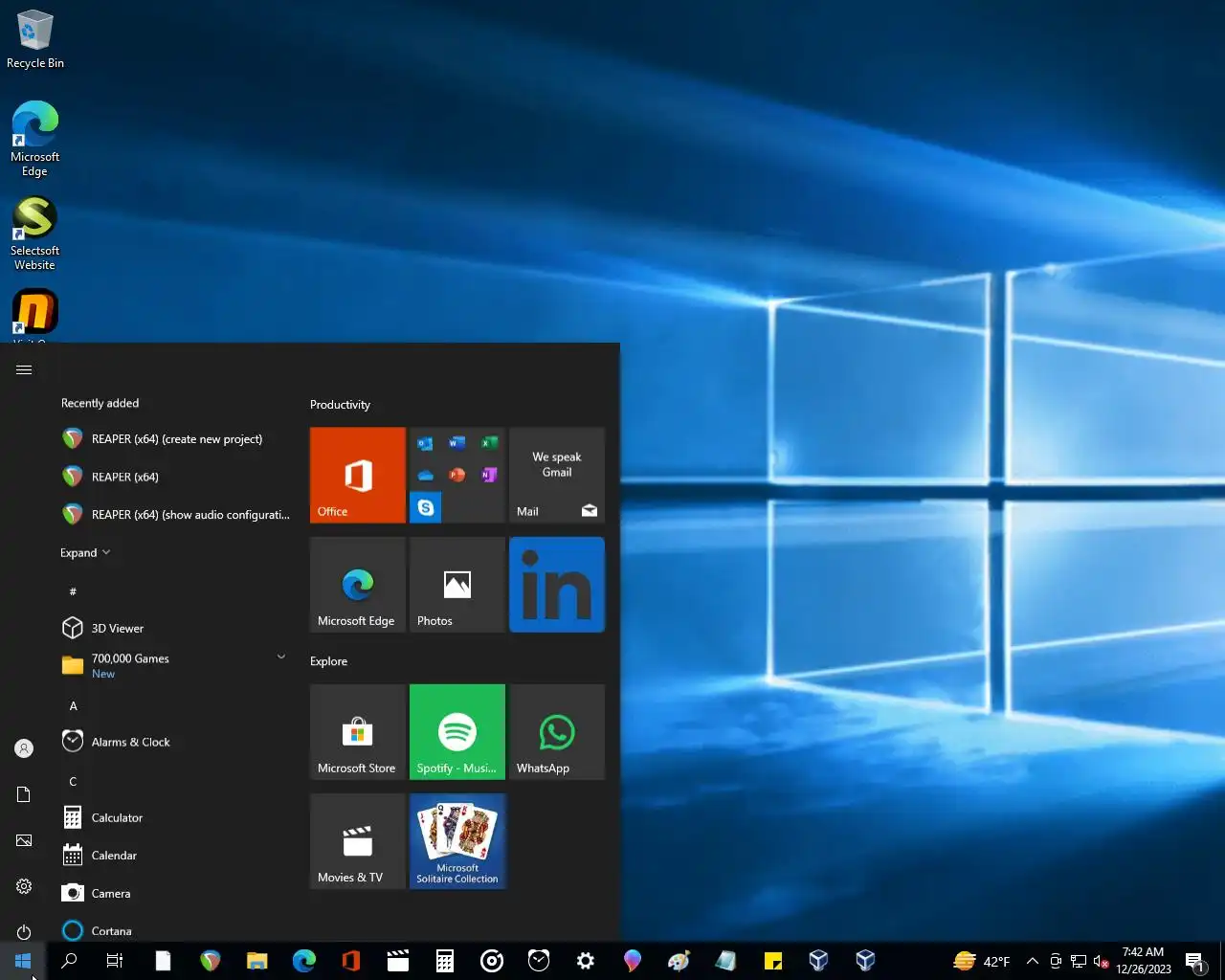This screenshot has width=1225, height=980.
Task: Launch Paint 3D from the taskbar
Action: pyautogui.click(x=633, y=961)
